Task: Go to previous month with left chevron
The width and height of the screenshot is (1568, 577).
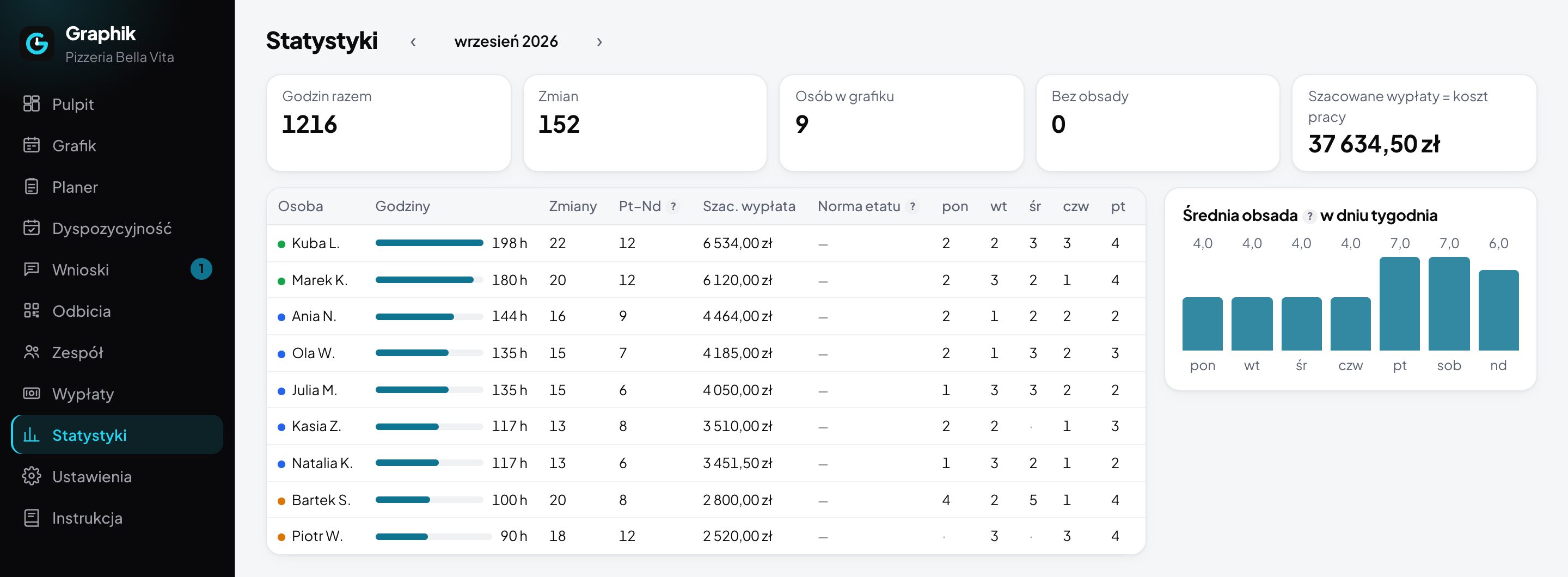Action: 413,41
